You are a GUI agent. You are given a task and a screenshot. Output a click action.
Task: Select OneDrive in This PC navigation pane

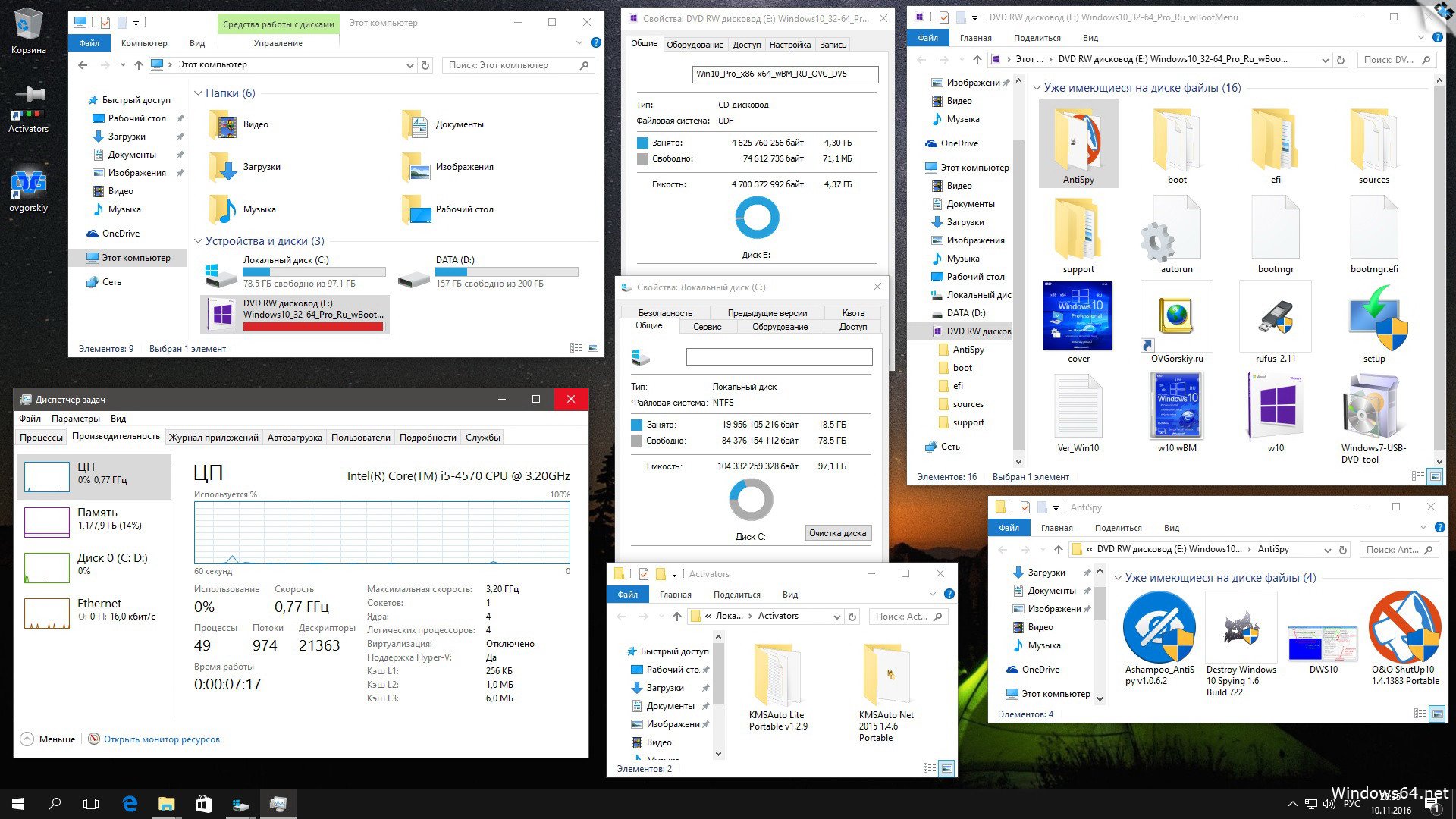[x=121, y=234]
